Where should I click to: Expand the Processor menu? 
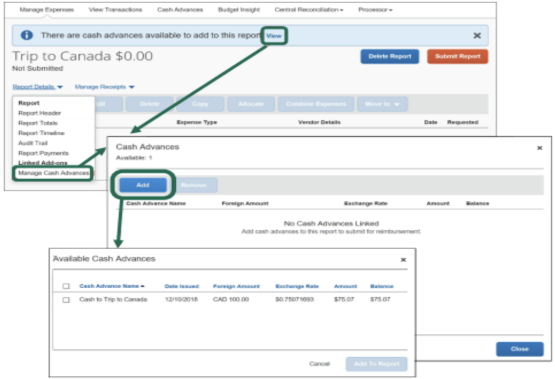click(375, 10)
